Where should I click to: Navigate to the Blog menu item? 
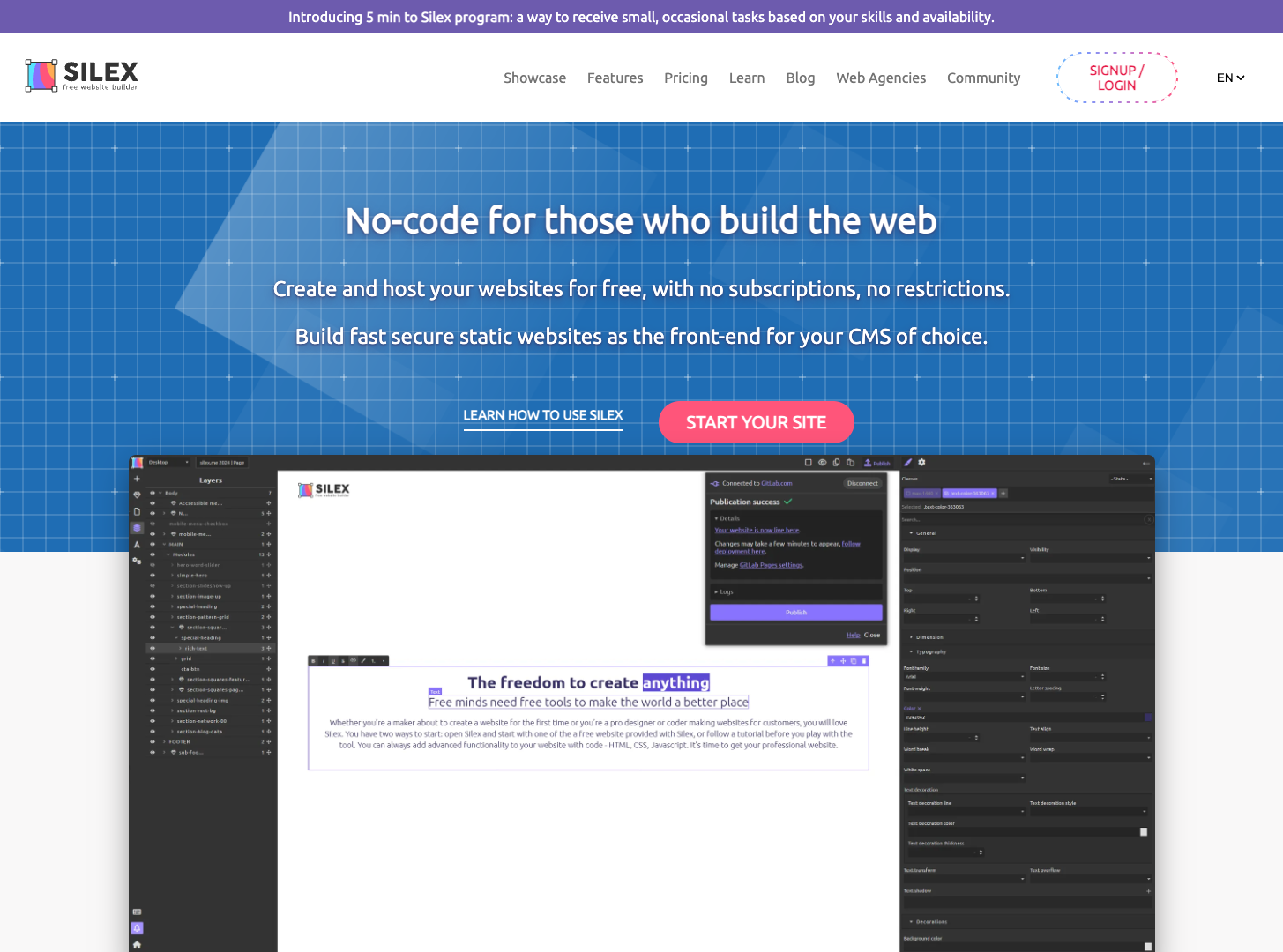(800, 78)
